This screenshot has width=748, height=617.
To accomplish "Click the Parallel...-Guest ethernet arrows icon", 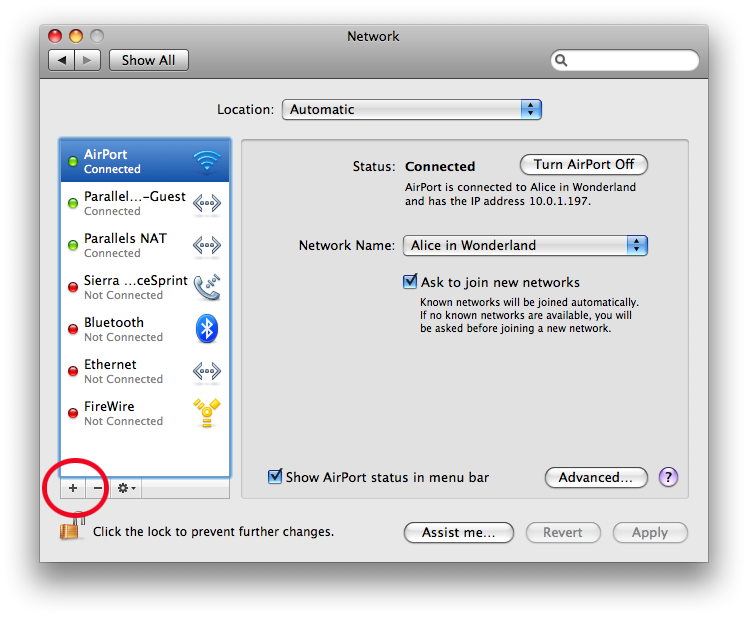I will click(207, 204).
